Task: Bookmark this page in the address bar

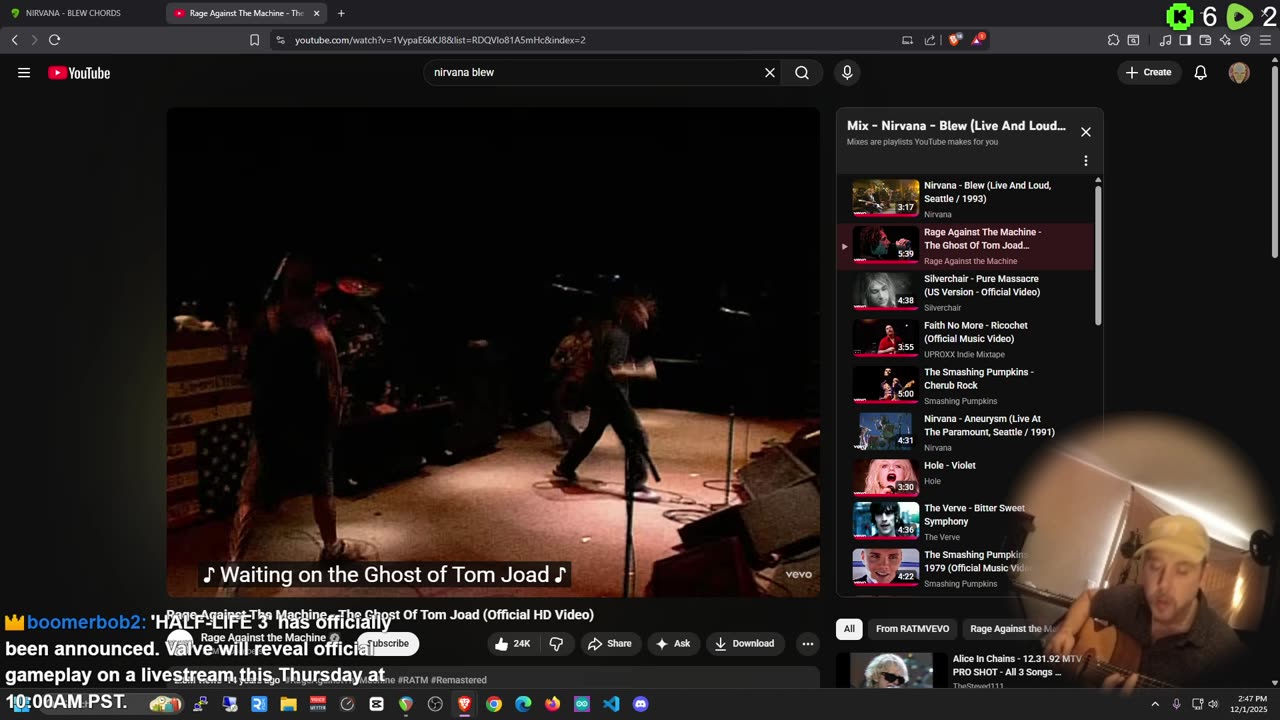Action: (254, 40)
